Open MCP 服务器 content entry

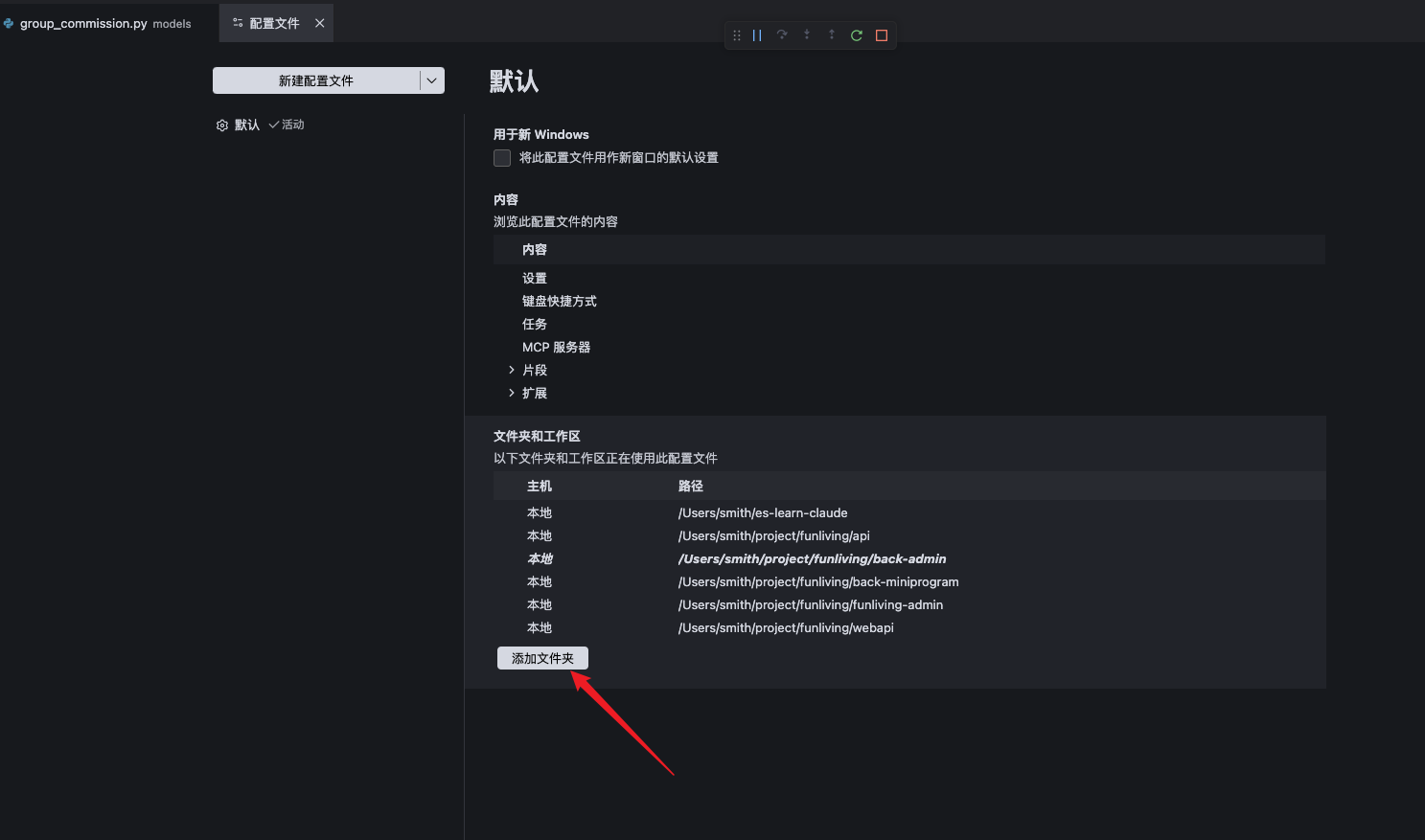[x=556, y=347]
